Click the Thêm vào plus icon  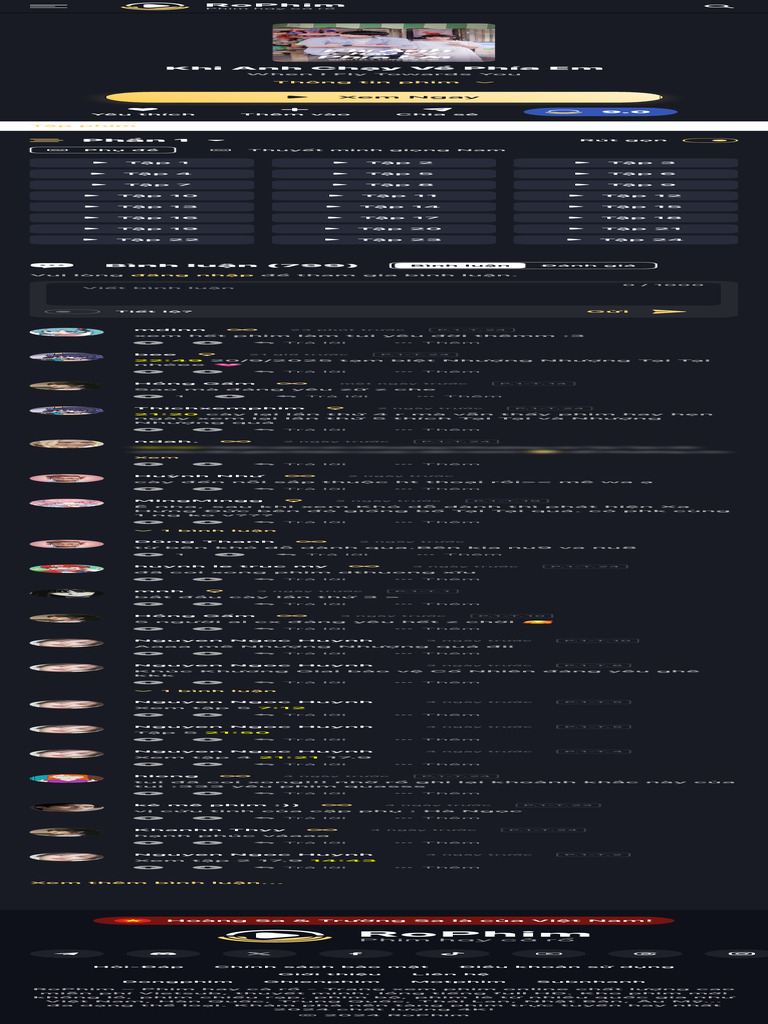coord(296,110)
